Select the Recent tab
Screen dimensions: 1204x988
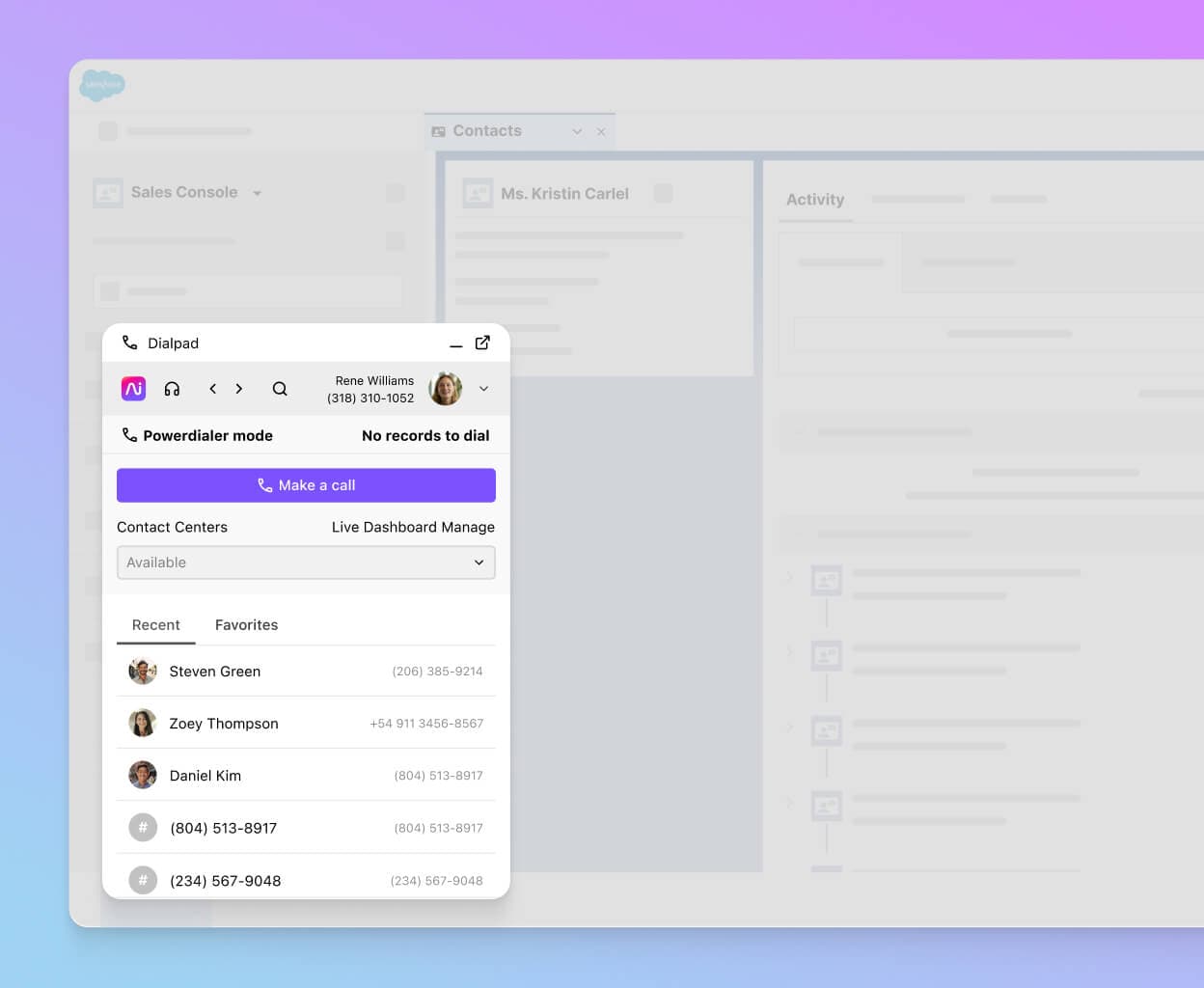[x=155, y=625]
